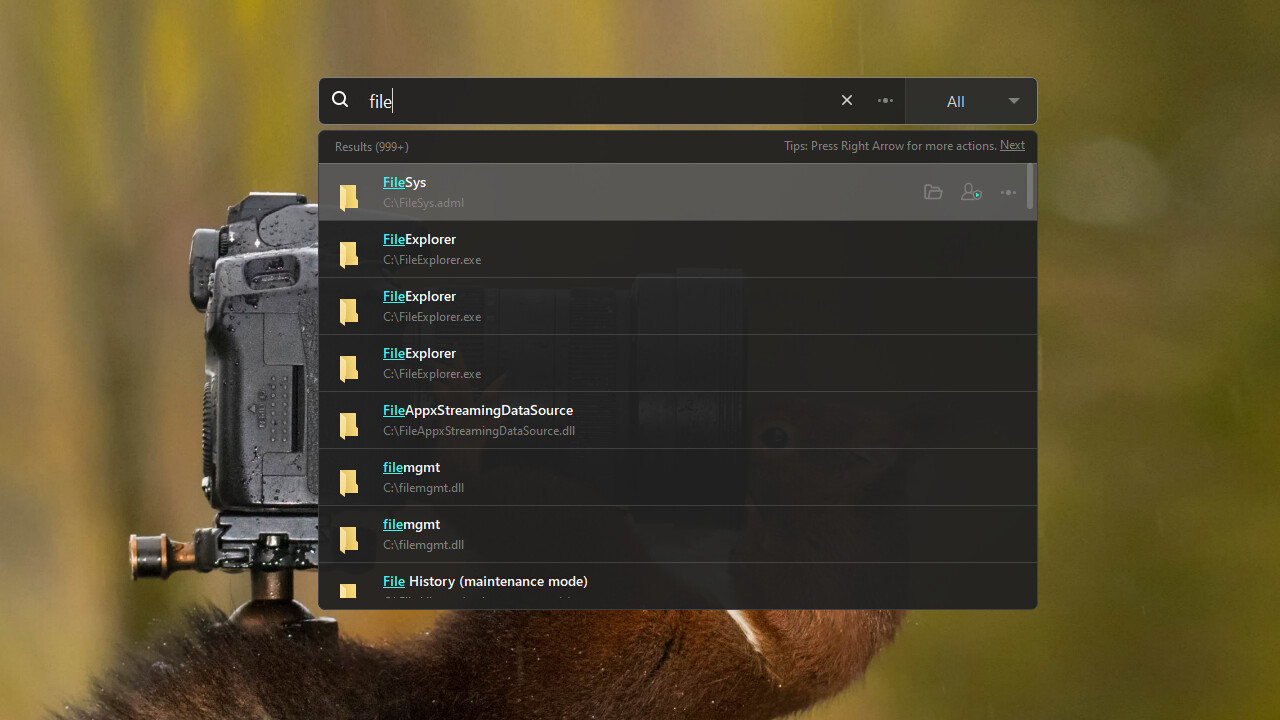The image size is (1280, 720).
Task: Open the ellipsis menu beside the clear button
Action: click(884, 100)
